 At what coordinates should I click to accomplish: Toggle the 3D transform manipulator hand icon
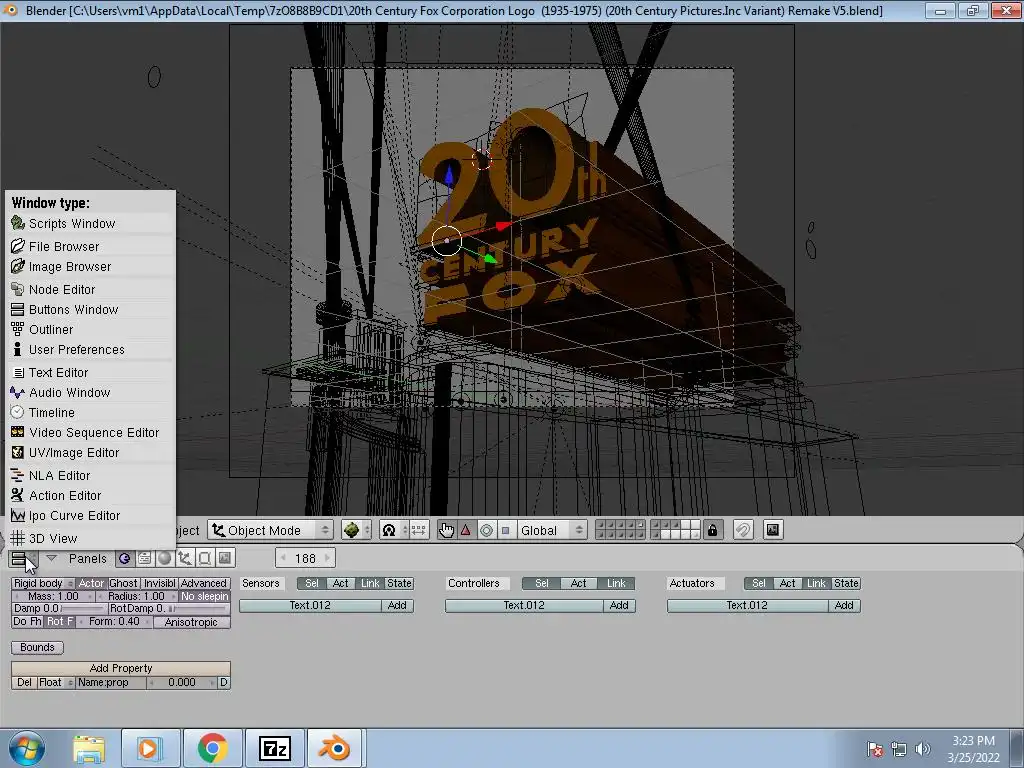click(447, 530)
